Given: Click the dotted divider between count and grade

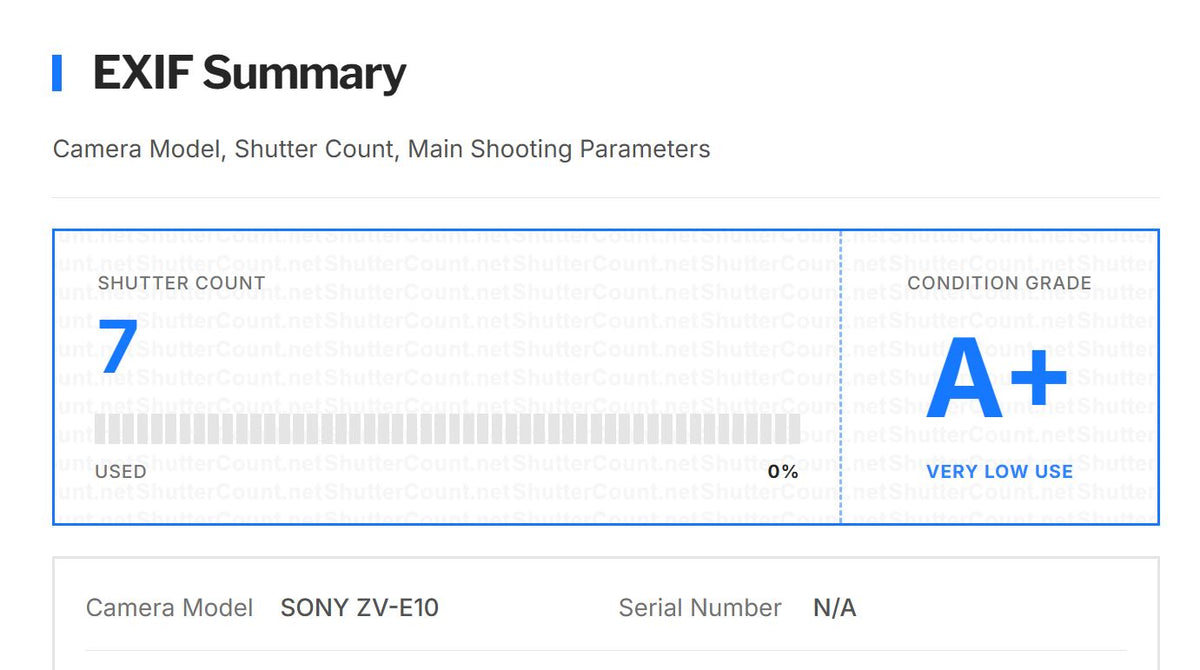Looking at the screenshot, I should click(x=841, y=376).
